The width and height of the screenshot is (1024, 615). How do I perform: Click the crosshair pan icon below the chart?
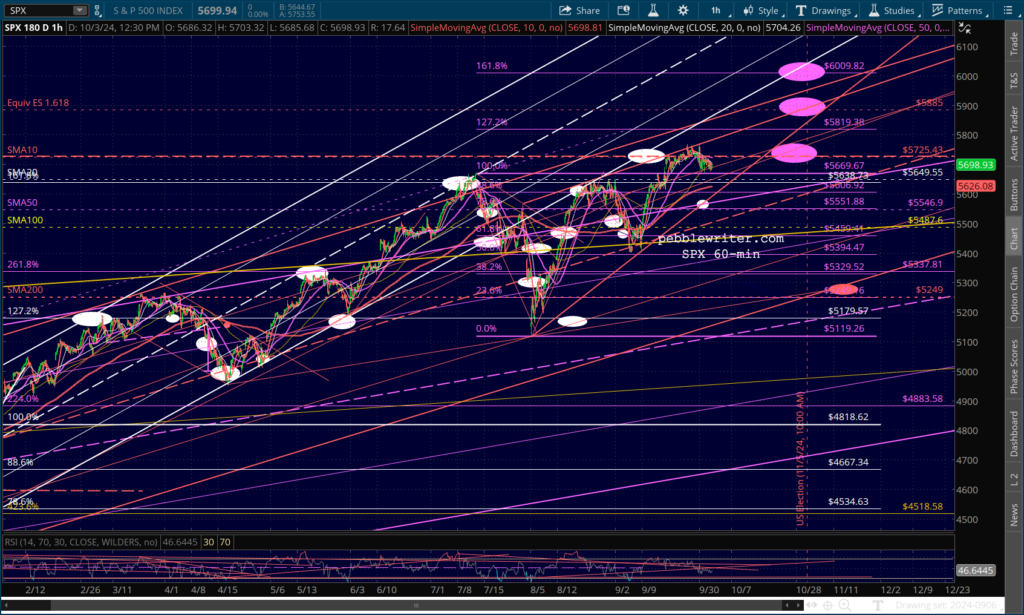[827, 605]
